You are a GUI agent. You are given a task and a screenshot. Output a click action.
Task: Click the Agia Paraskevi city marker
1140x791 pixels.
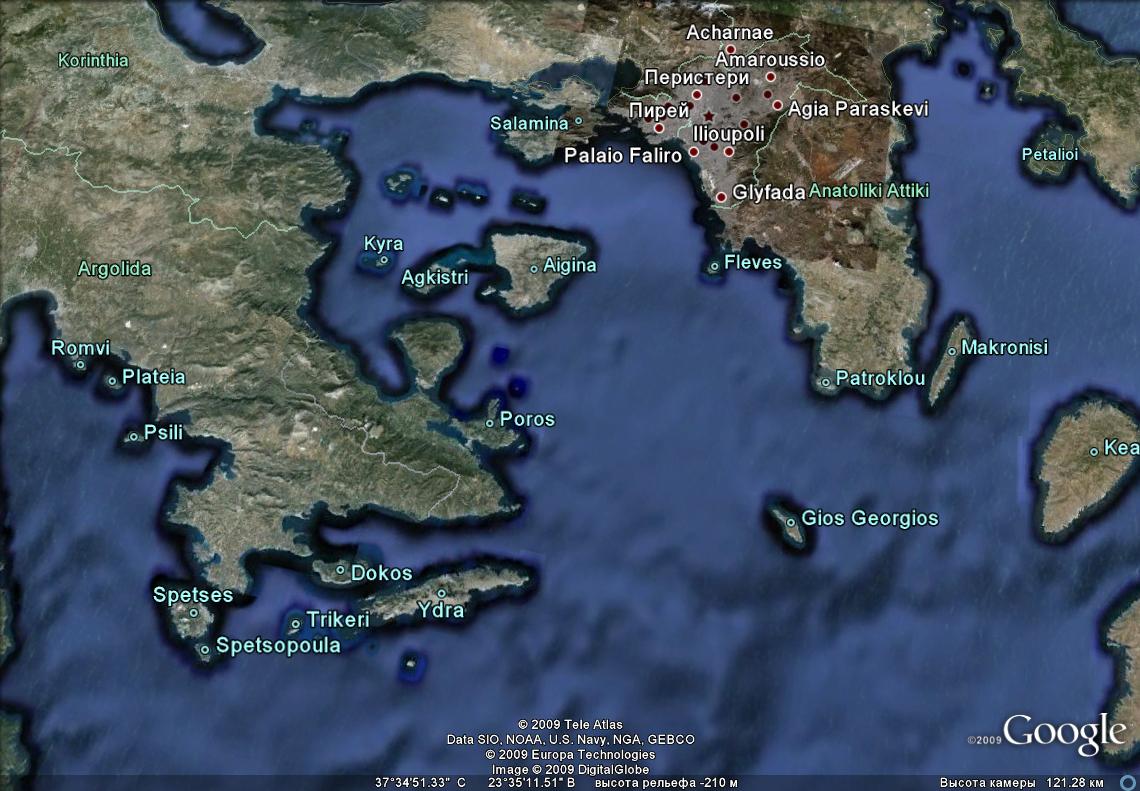(777, 105)
